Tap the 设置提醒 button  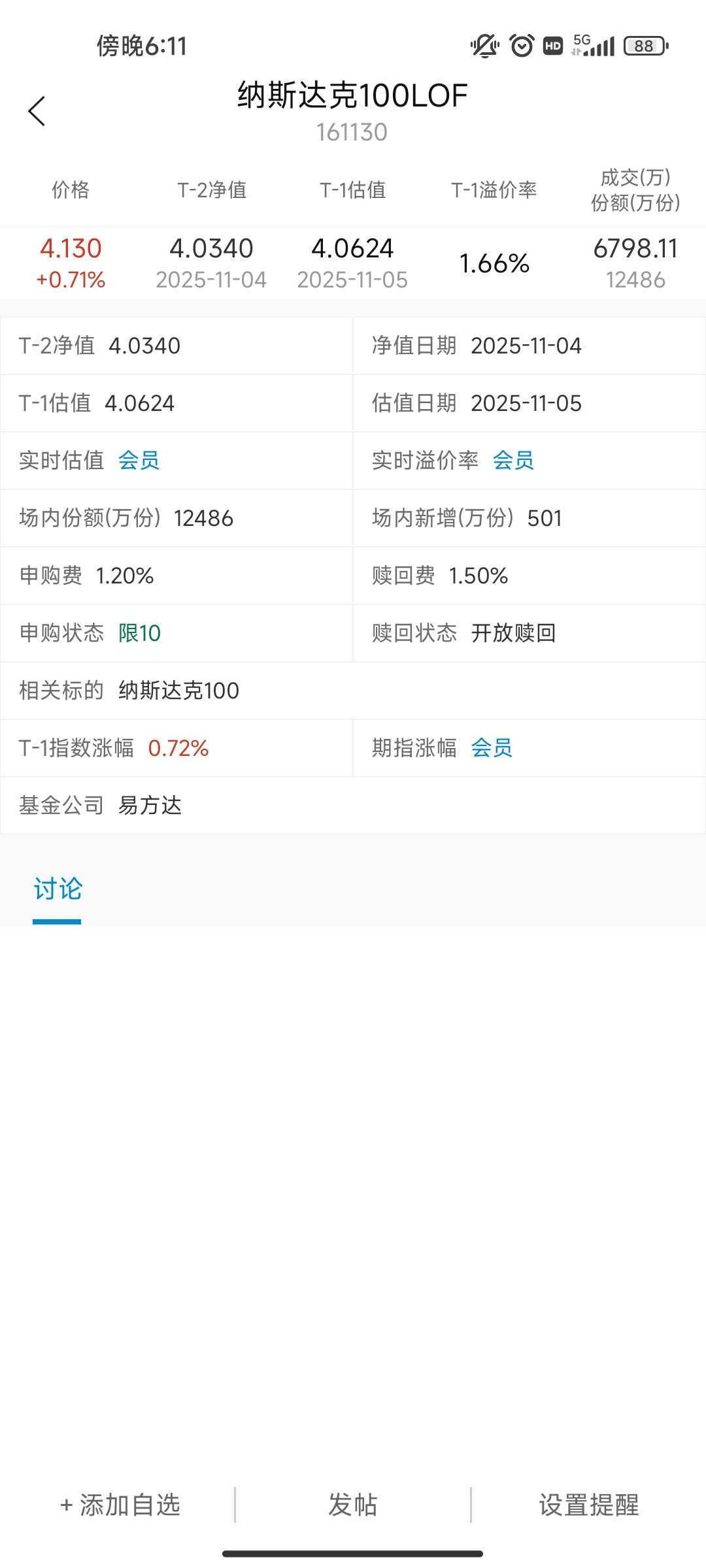coord(588,1505)
